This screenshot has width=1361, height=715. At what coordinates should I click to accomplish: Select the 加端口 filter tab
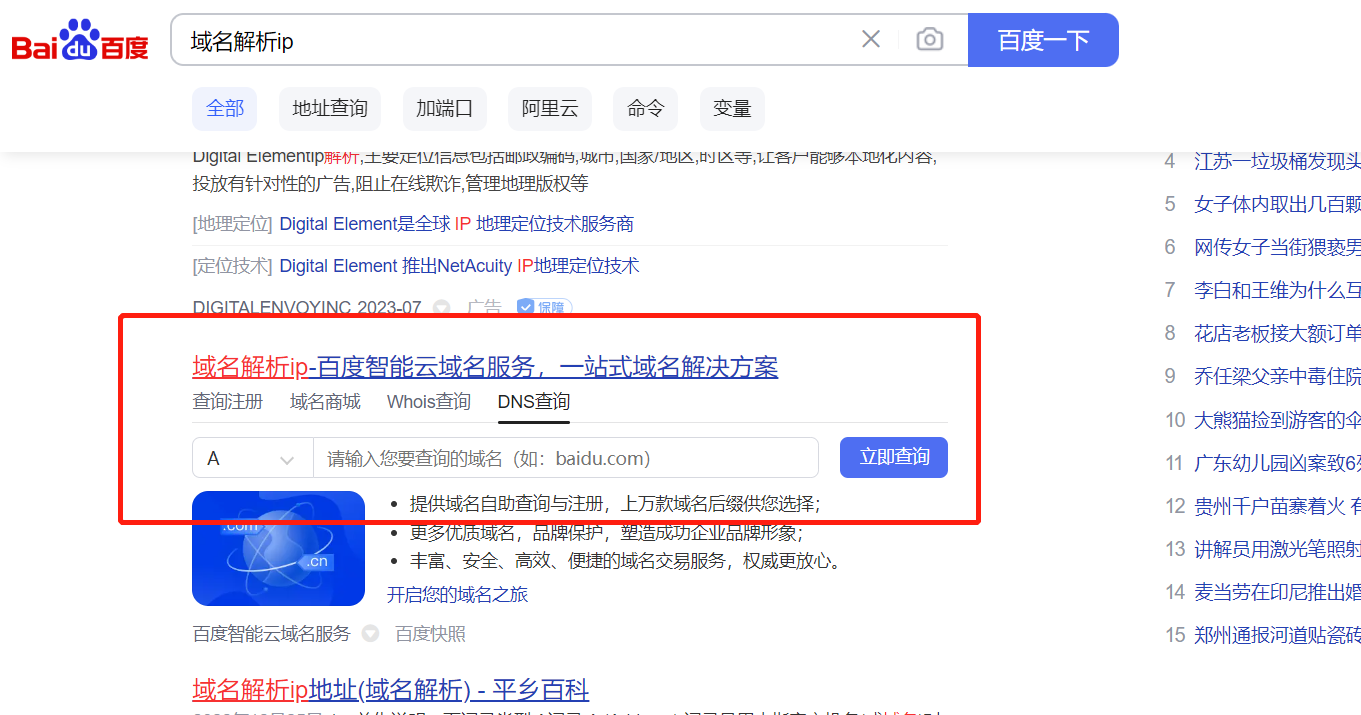pos(444,109)
